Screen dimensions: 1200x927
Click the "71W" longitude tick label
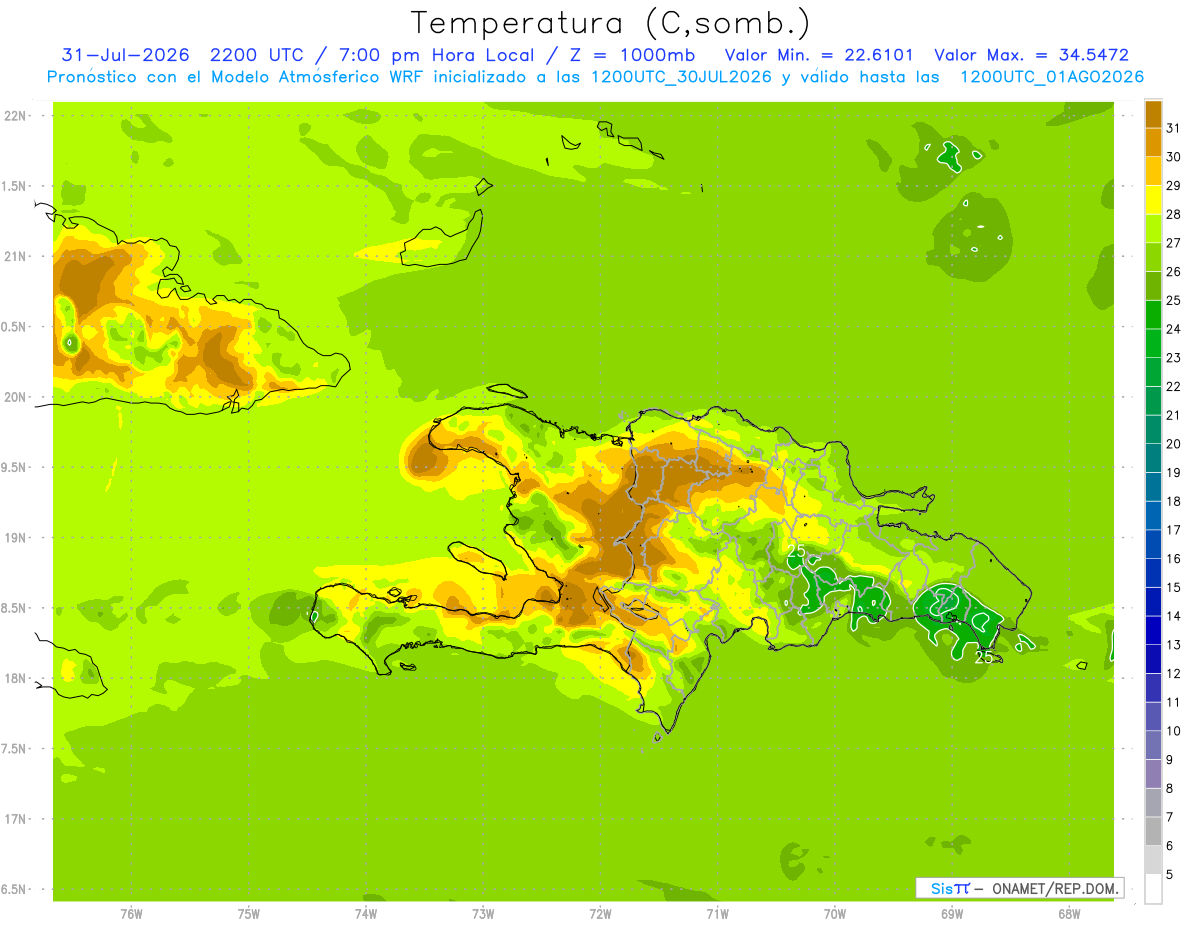point(717,914)
